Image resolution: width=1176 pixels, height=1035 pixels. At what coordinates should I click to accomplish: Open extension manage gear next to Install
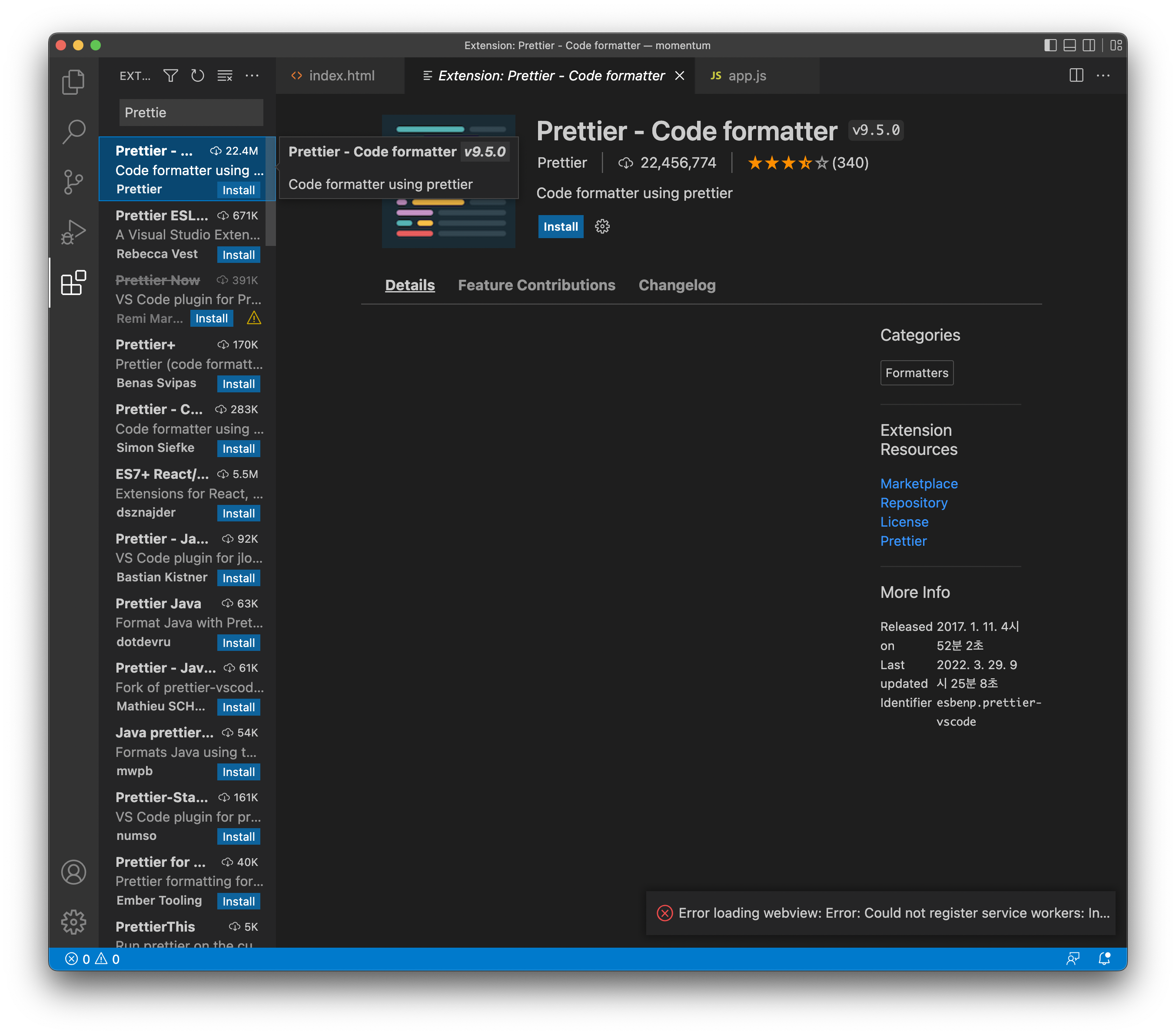[x=602, y=226]
